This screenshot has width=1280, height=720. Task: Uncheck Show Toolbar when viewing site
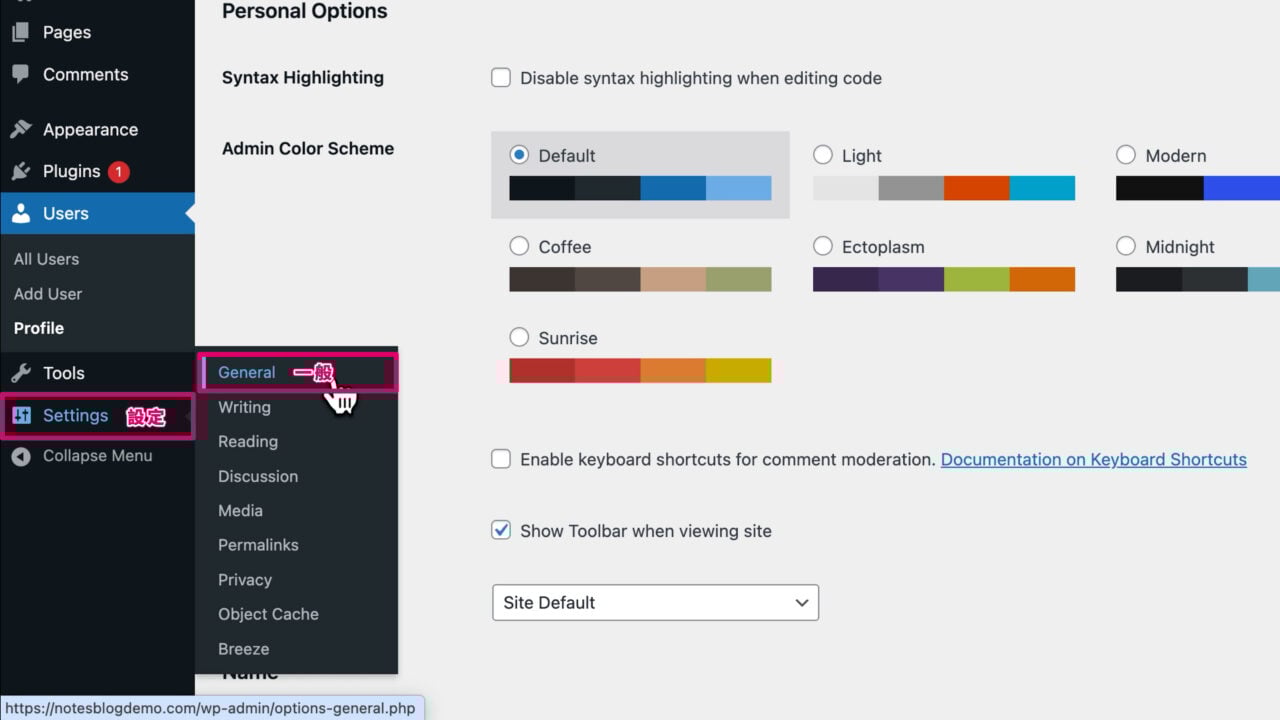501,531
